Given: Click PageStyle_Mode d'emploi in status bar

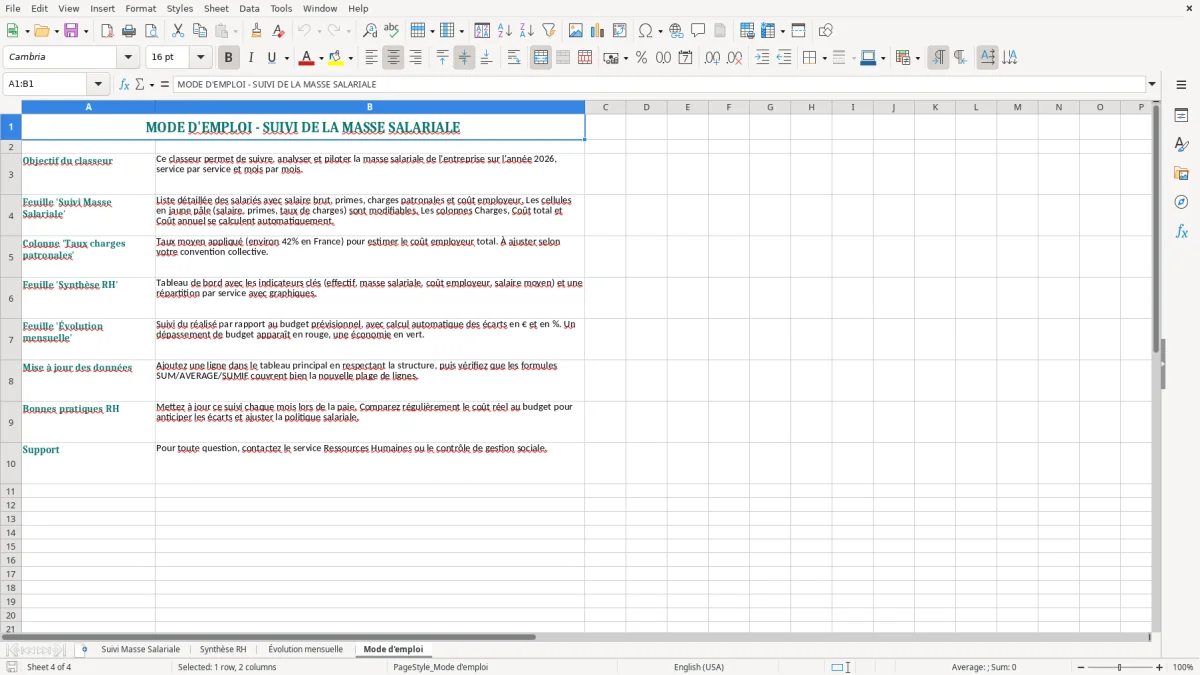Looking at the screenshot, I should tap(441, 667).
